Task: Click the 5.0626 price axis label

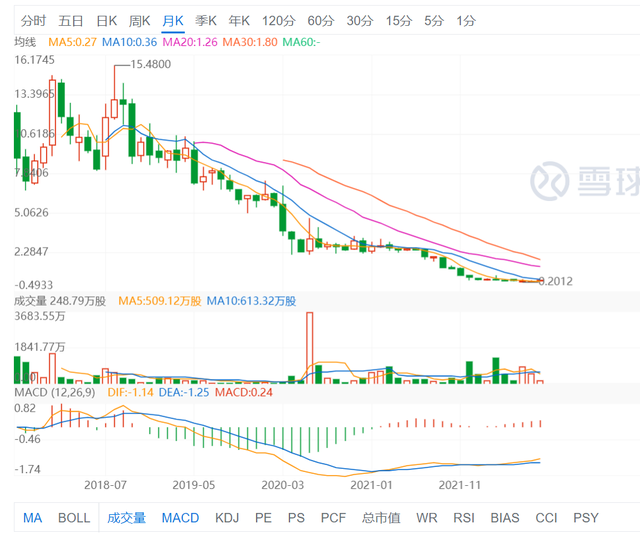Action: pyautogui.click(x=31, y=213)
